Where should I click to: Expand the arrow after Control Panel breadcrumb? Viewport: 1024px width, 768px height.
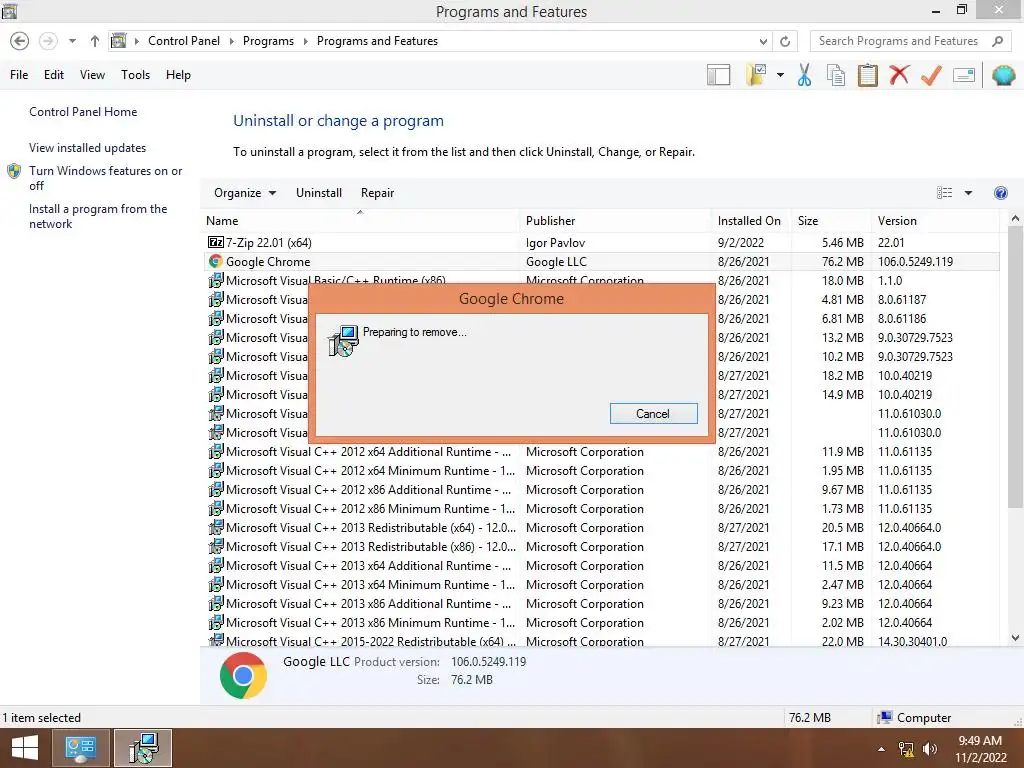pos(231,41)
